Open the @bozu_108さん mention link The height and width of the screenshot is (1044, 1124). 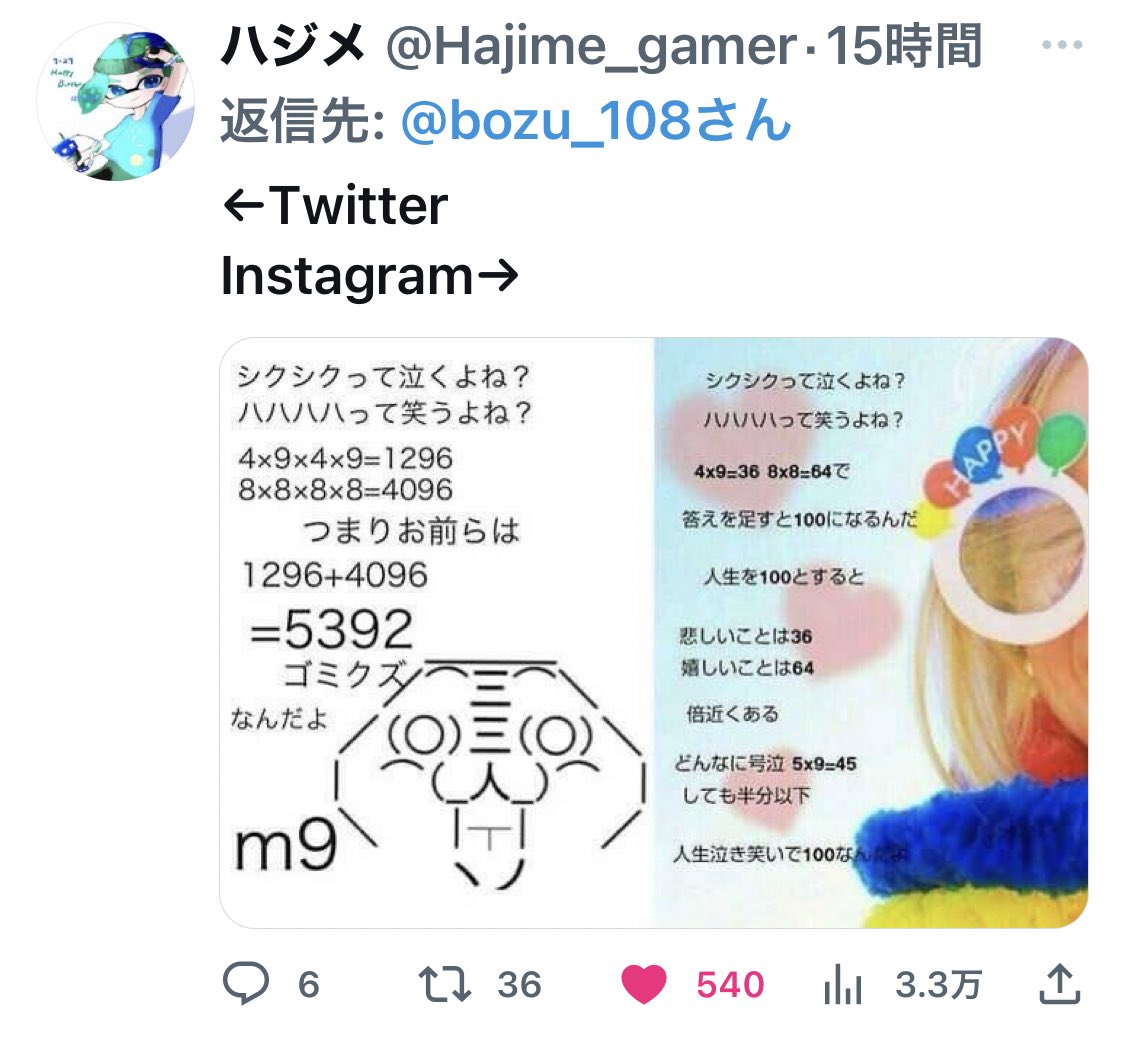tap(596, 120)
